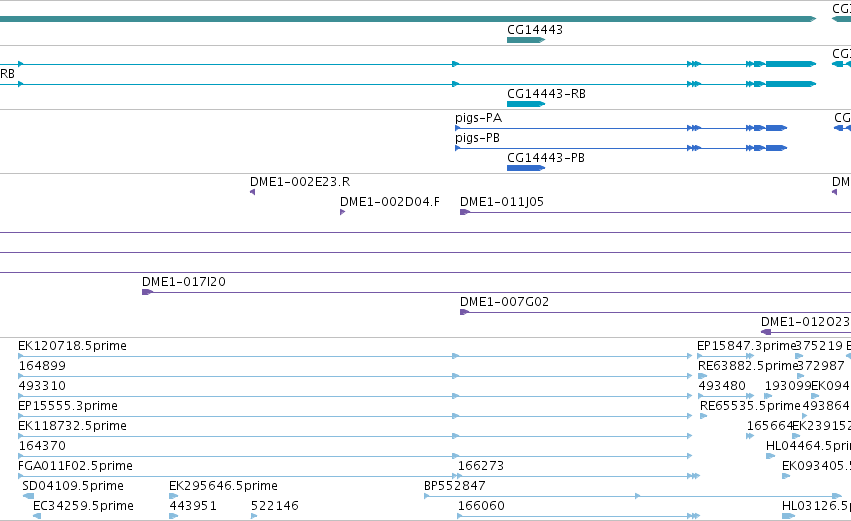The image size is (851, 521).
Task: Click the 522146 arrow feature
Action: click(254, 516)
